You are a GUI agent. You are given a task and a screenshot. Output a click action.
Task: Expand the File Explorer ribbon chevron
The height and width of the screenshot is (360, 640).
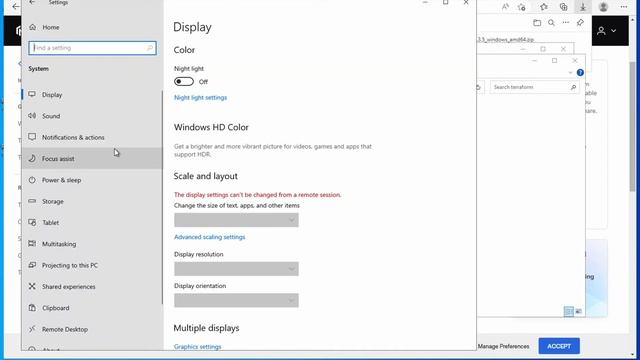(570, 73)
